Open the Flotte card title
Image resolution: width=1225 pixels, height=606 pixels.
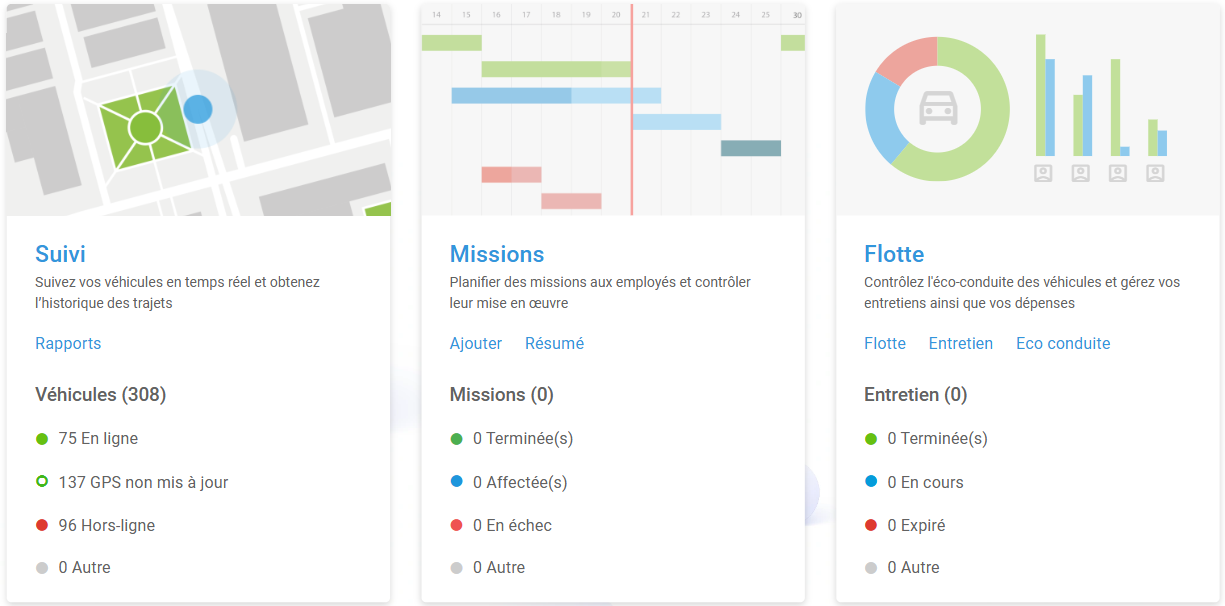click(x=894, y=254)
